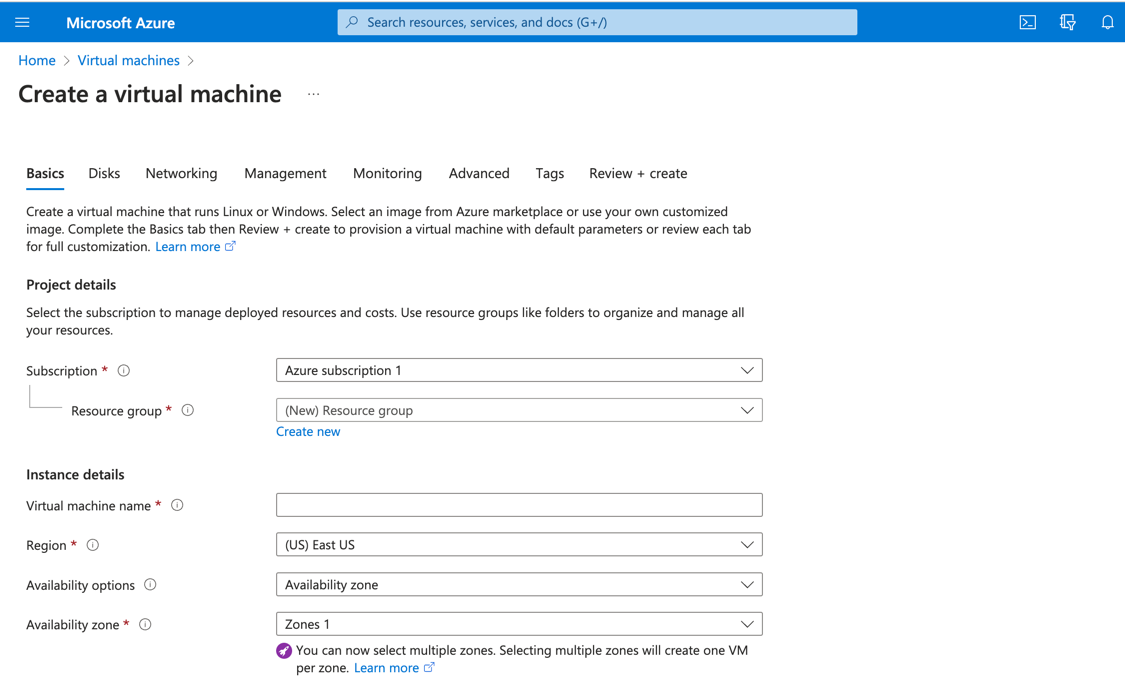Viewport: 1125px width, 687px height.
Task: Open the notifications bell
Action: click(x=1108, y=22)
